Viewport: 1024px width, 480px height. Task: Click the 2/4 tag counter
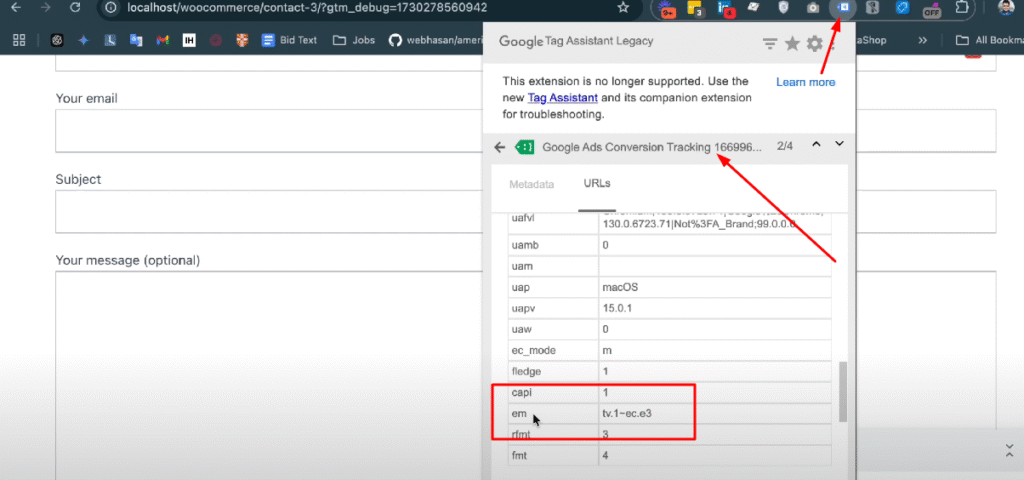pyautogui.click(x=784, y=146)
